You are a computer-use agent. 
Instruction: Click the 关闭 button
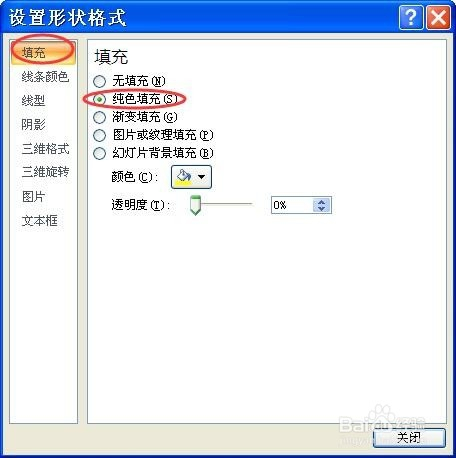coord(409,438)
